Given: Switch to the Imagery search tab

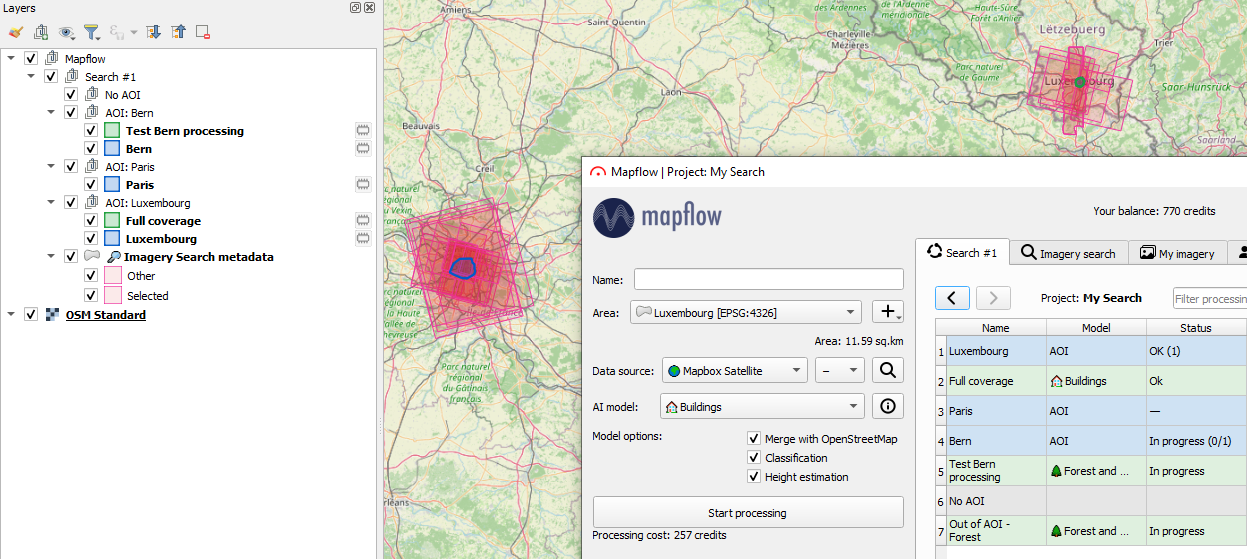Looking at the screenshot, I should tap(1068, 253).
